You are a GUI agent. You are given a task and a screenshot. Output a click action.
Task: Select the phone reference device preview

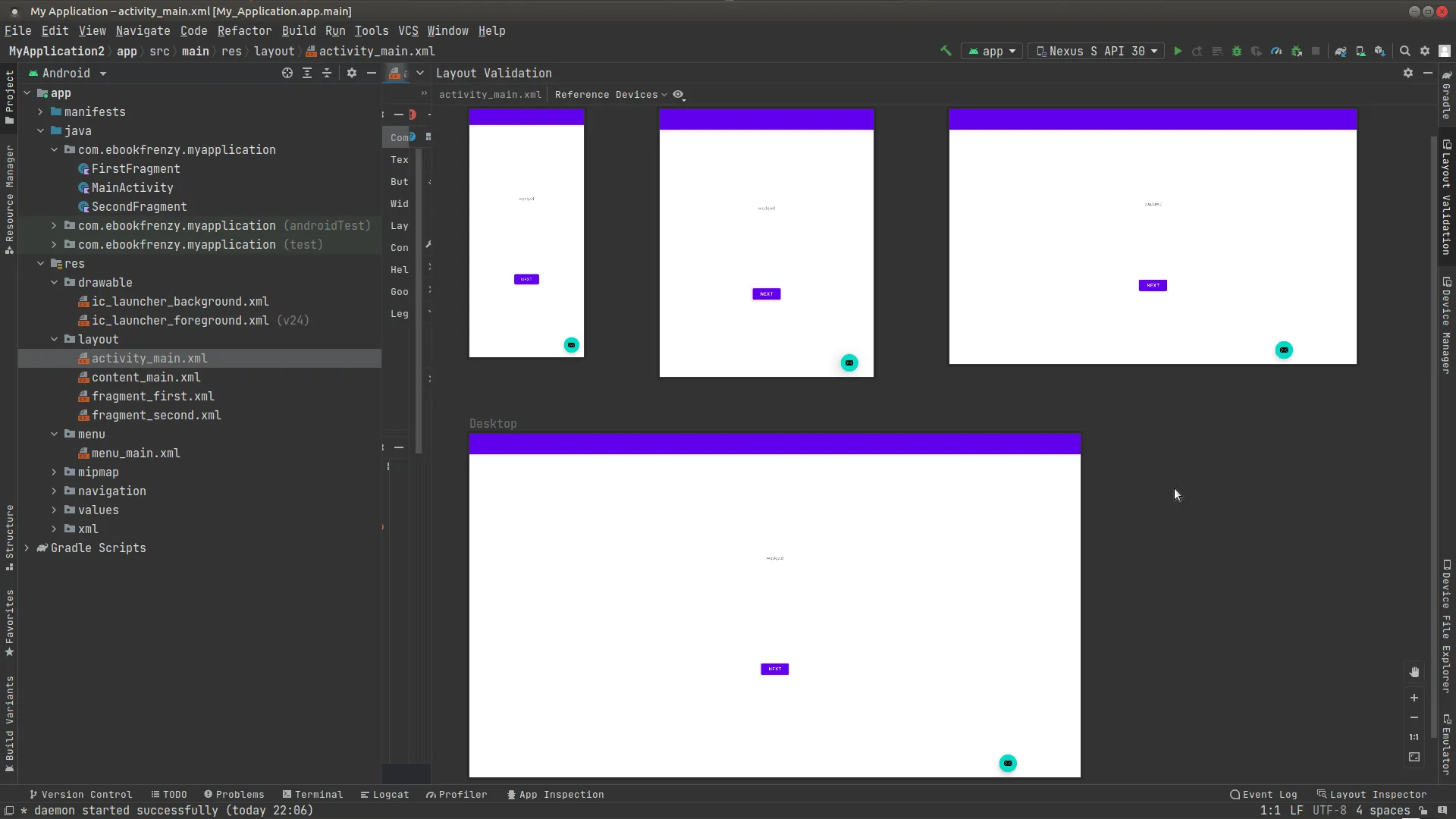(526, 233)
